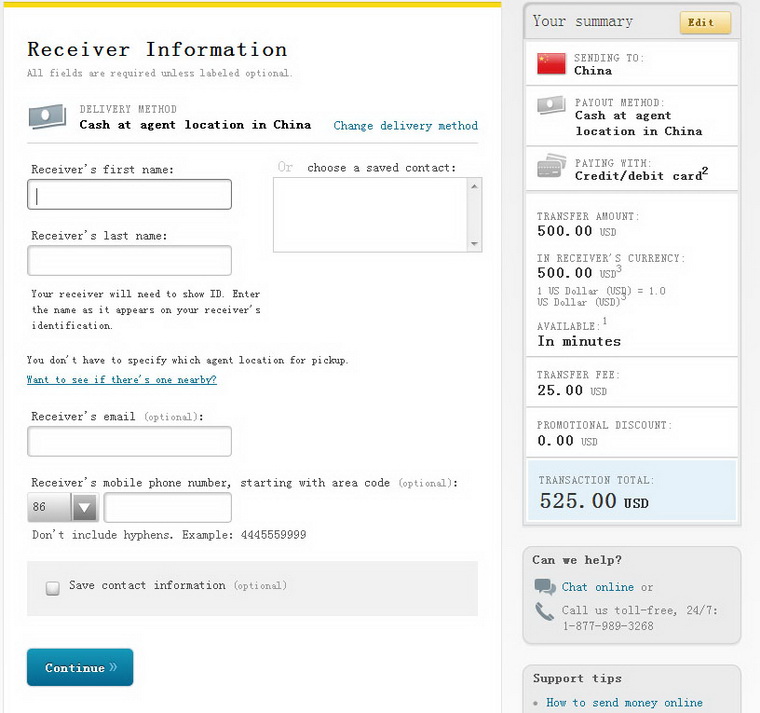Click the Edit button in summary

pyautogui.click(x=705, y=22)
